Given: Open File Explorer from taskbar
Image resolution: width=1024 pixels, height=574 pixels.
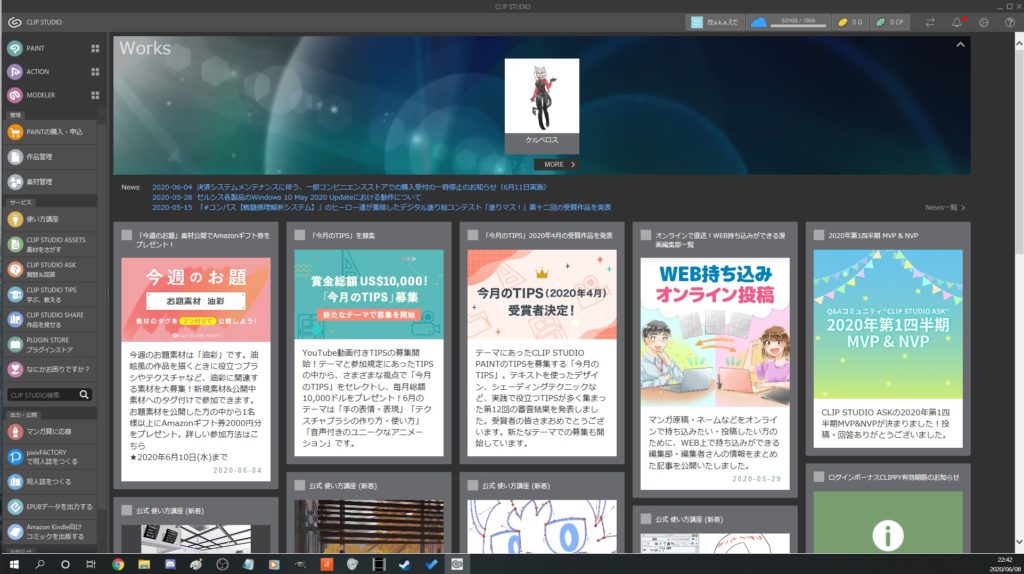Looking at the screenshot, I should 144,564.
